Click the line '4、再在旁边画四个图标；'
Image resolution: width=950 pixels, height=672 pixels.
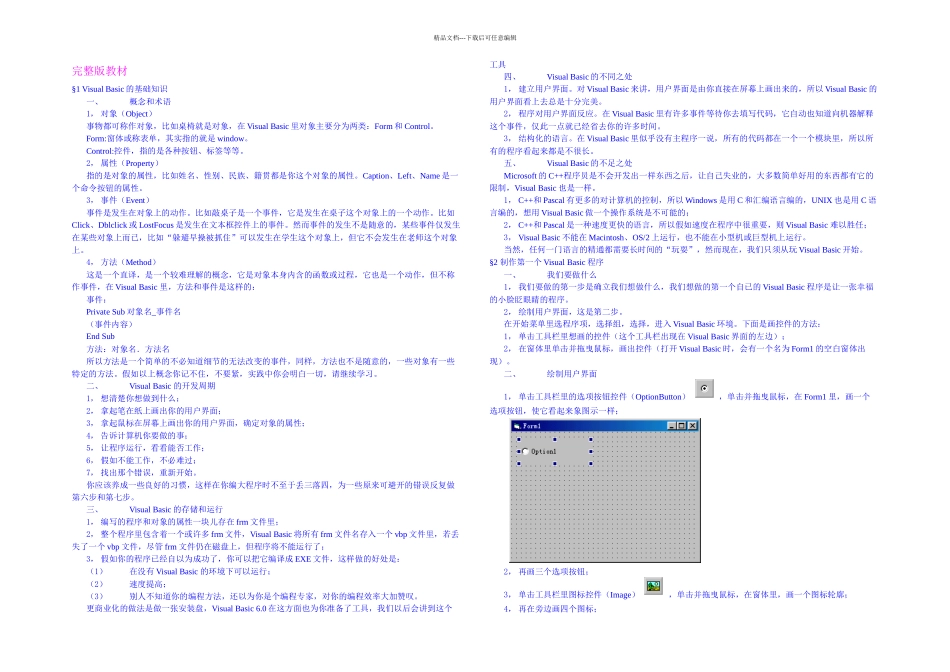pyautogui.click(x=550, y=609)
